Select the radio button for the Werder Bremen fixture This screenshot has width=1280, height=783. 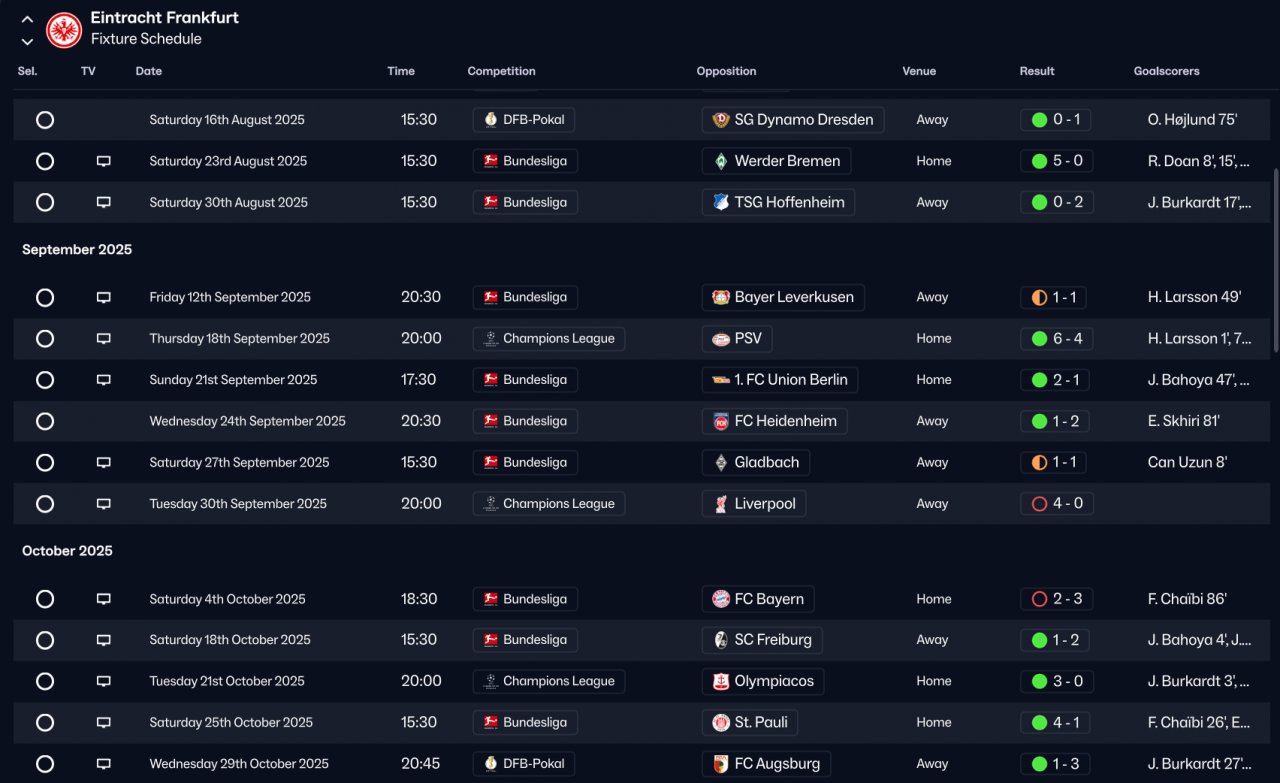(x=45, y=161)
